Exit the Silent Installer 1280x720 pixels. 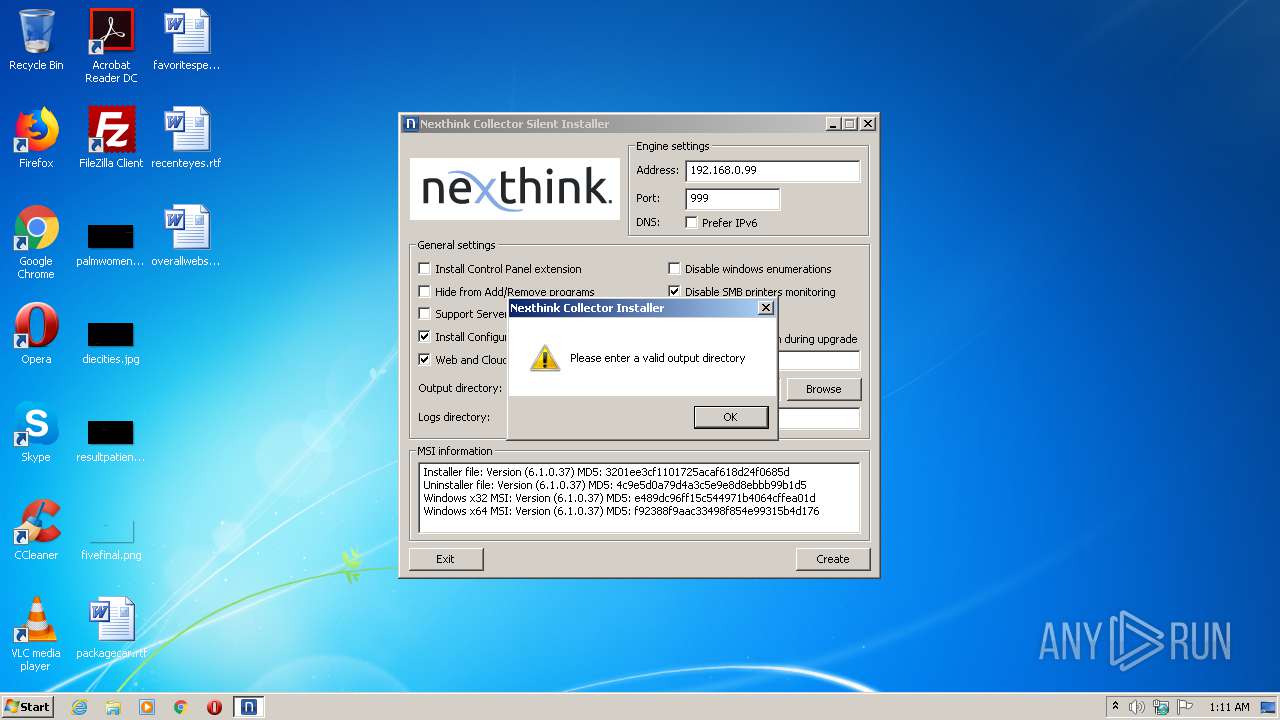tap(446, 559)
